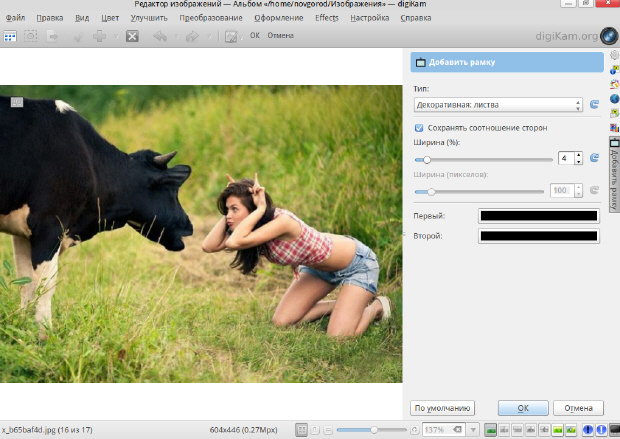Image resolution: width=620 pixels, height=439 pixels.
Task: Click the digiKam globe logo icon
Action: 609,36
